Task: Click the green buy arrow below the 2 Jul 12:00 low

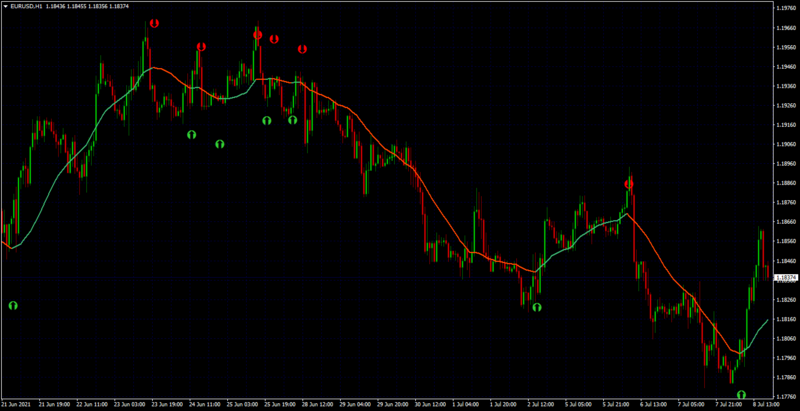Action: pyautogui.click(x=537, y=307)
